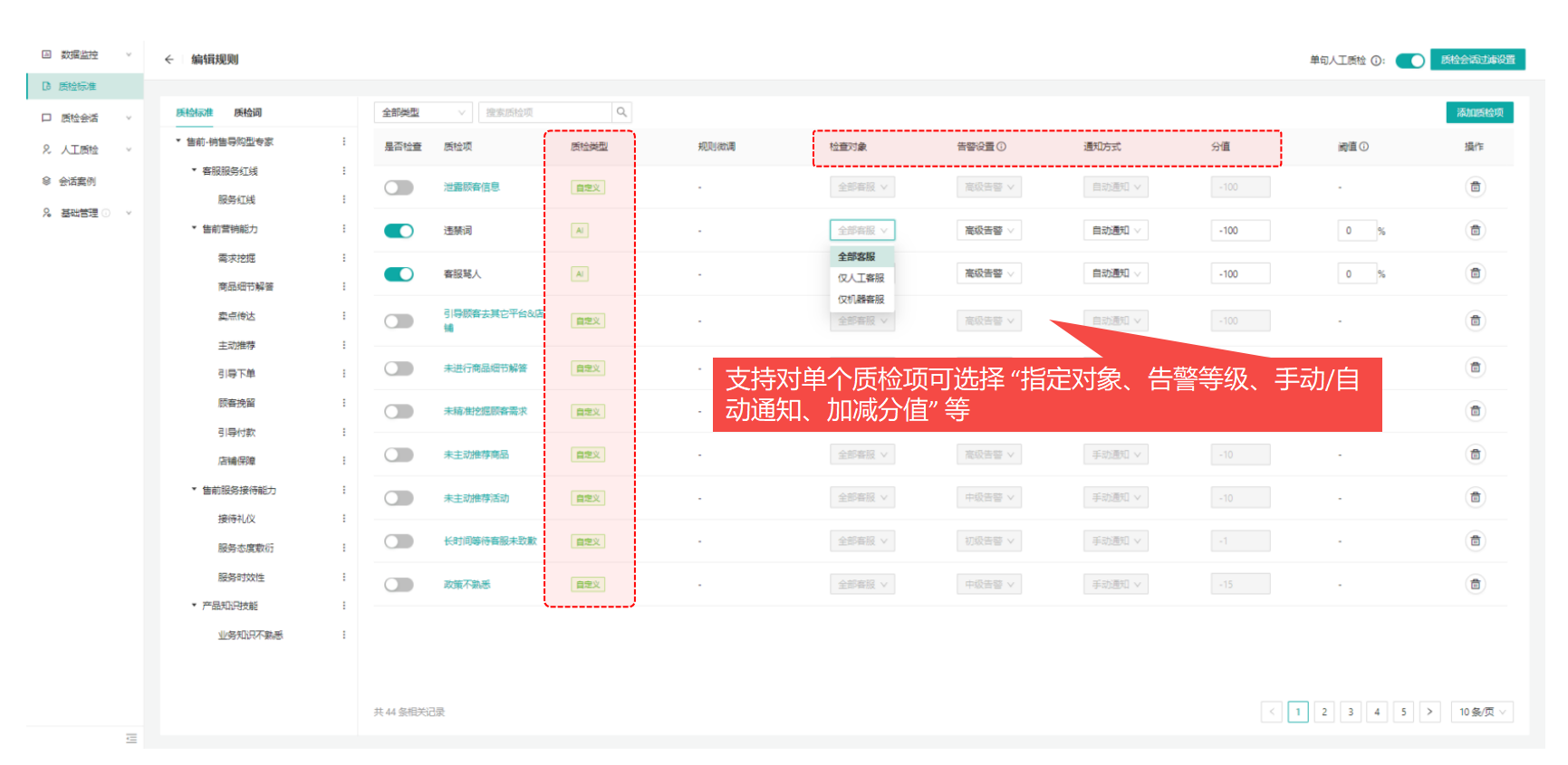Viewport: 1568px width, 765px height.
Task: Enable the 政策不熟悉 toggle
Action: click(x=399, y=585)
